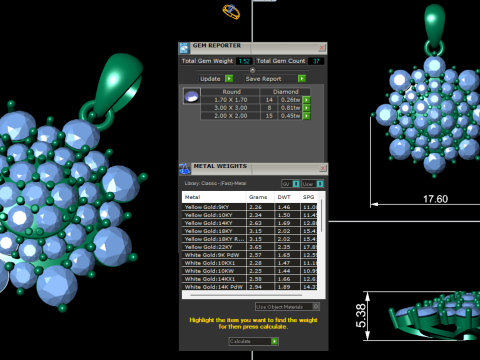Click the 1.70 X 1.70 size cell
The height and width of the screenshot is (360, 480).
point(230,100)
